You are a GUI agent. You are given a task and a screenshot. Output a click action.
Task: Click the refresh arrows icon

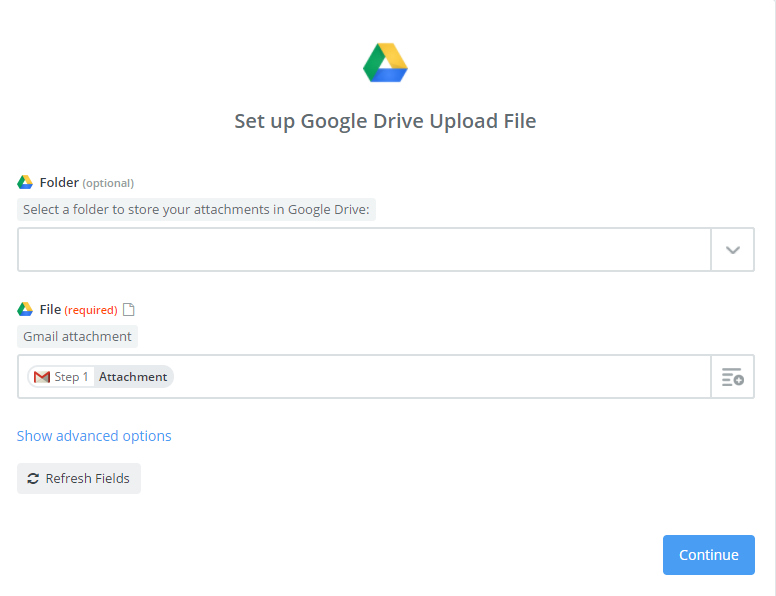33,479
